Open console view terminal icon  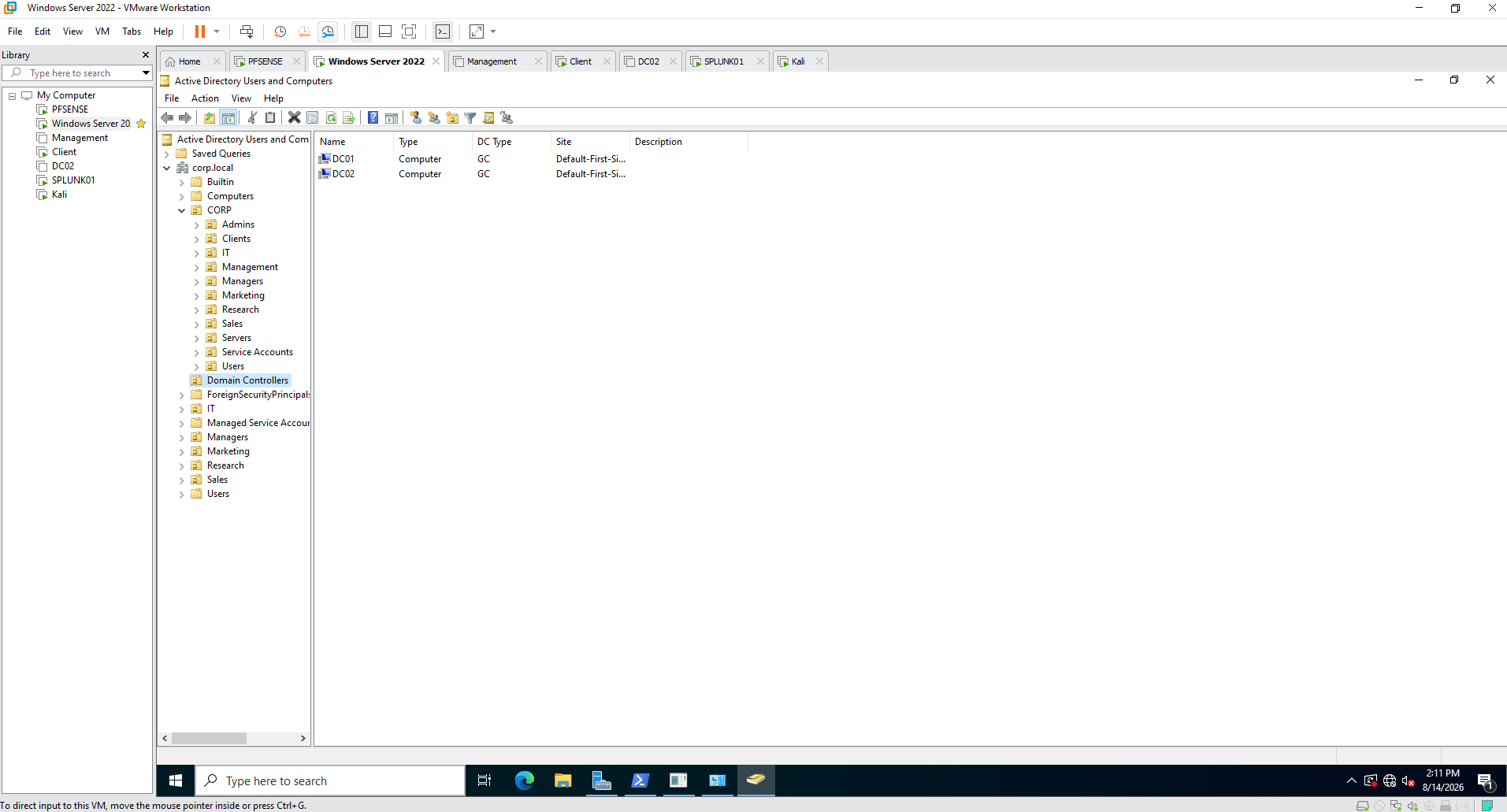(443, 32)
